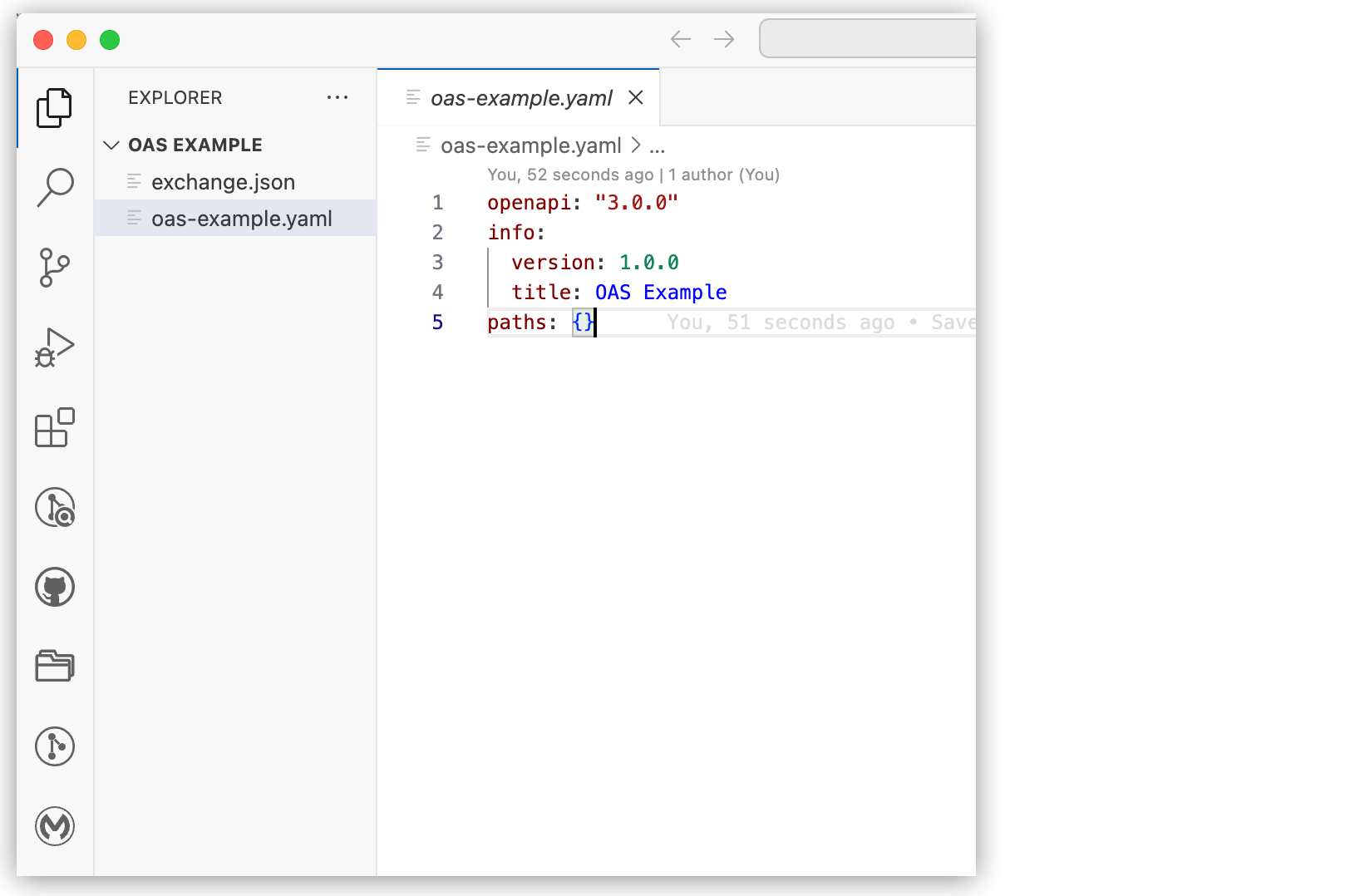This screenshot has height=896, width=1345.
Task: Collapse the OAS EXAMPLE folder
Action: pos(112,144)
